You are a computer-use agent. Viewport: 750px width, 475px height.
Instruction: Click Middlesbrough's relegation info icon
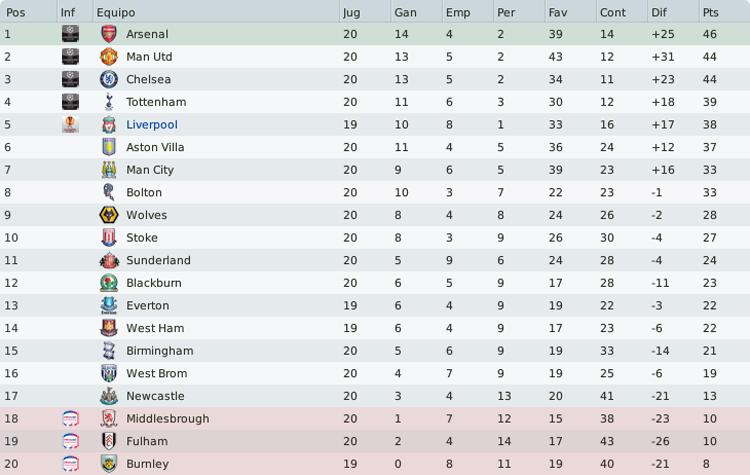tap(70, 419)
